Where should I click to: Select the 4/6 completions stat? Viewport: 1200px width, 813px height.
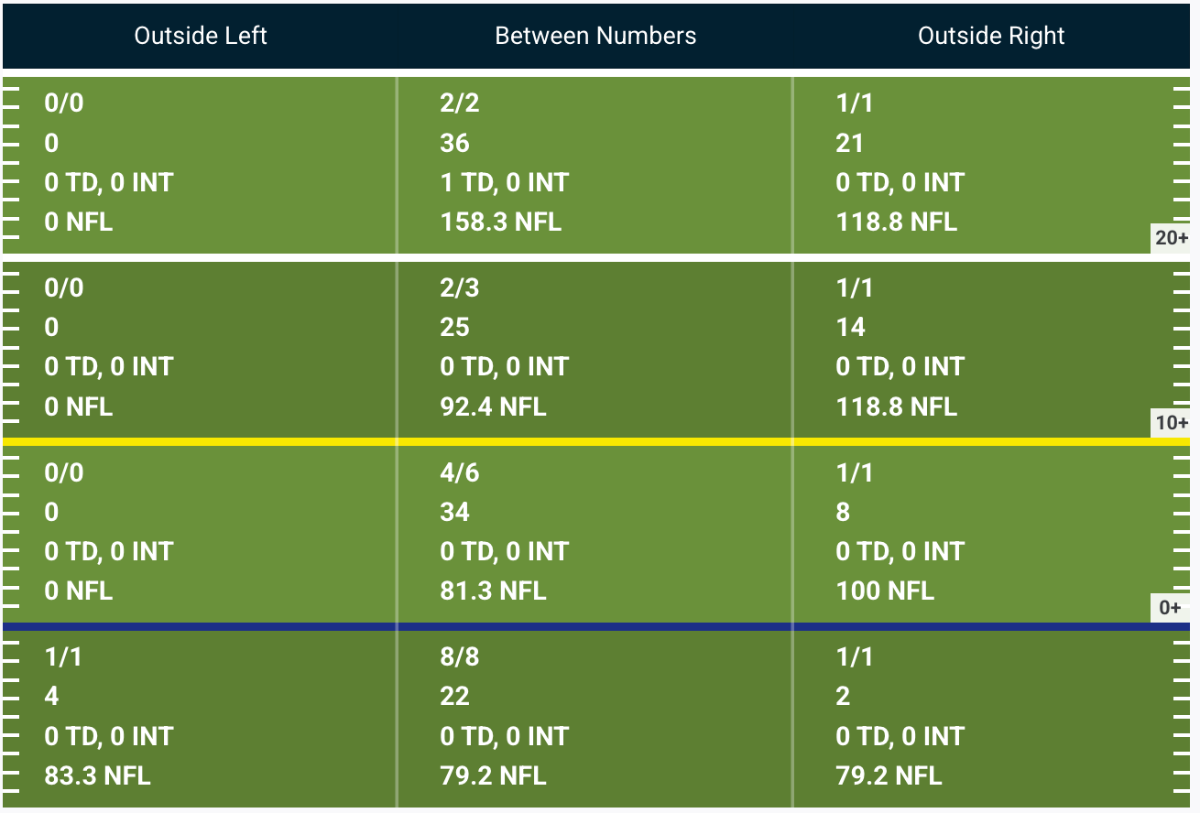click(459, 472)
